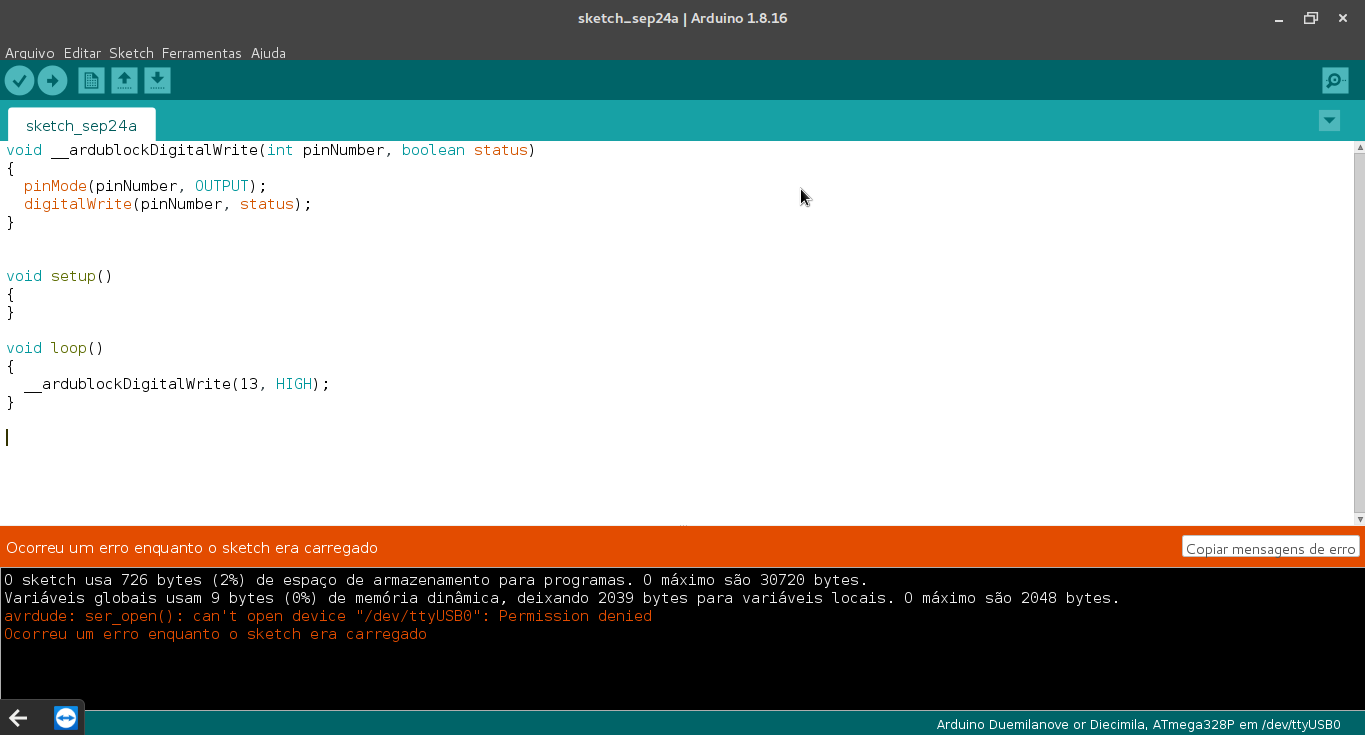The width and height of the screenshot is (1365, 735).
Task: Click the back arrow in bottom panel
Action: 18,718
